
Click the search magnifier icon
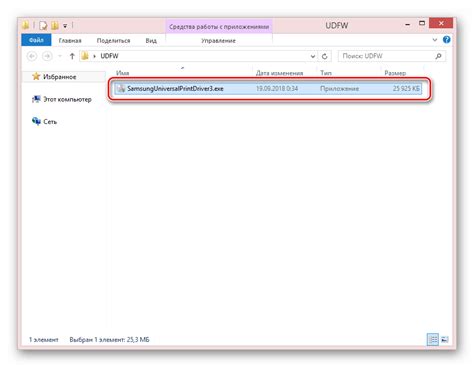[439, 56]
